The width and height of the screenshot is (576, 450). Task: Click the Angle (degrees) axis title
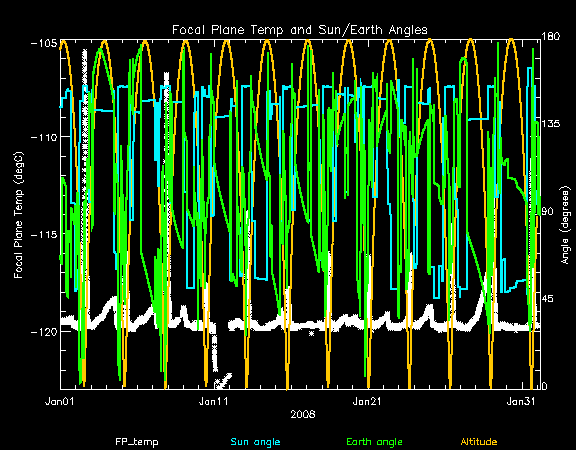566,225
